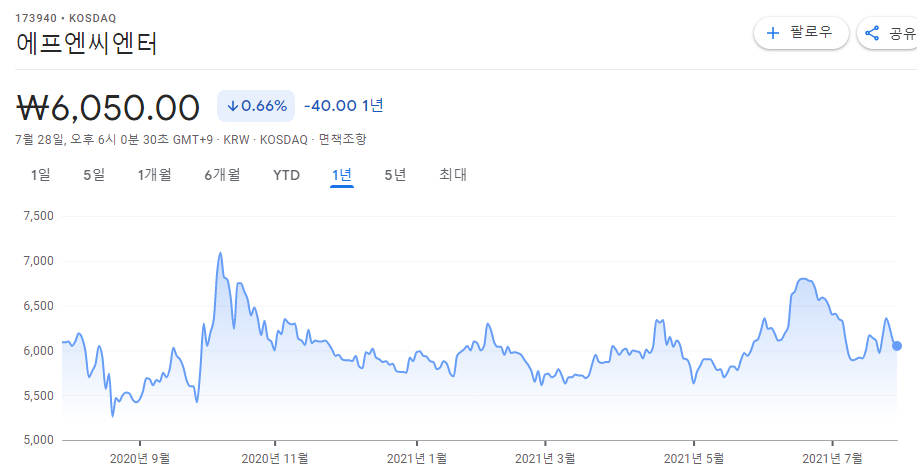Viewport: 917px width, 472px height.
Task: Click the plus icon in the 팔로우 button
Action: (x=773, y=33)
